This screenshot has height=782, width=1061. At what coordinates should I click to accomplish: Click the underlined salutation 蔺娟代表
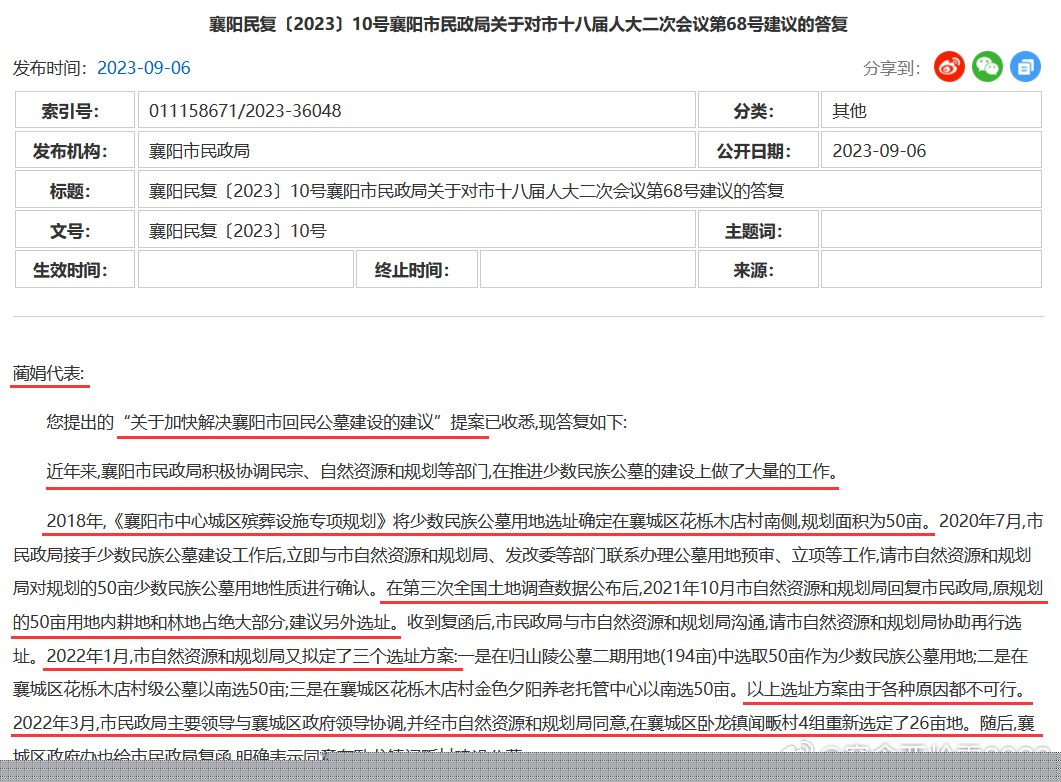point(49,374)
